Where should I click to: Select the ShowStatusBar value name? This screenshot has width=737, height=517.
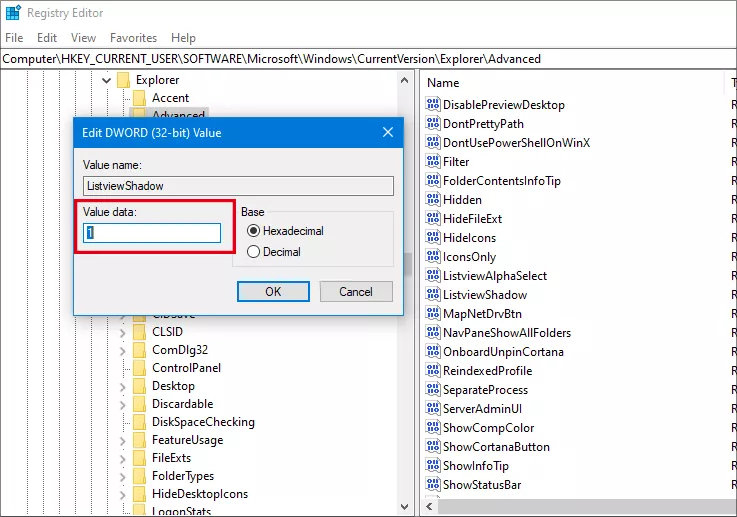pos(482,485)
